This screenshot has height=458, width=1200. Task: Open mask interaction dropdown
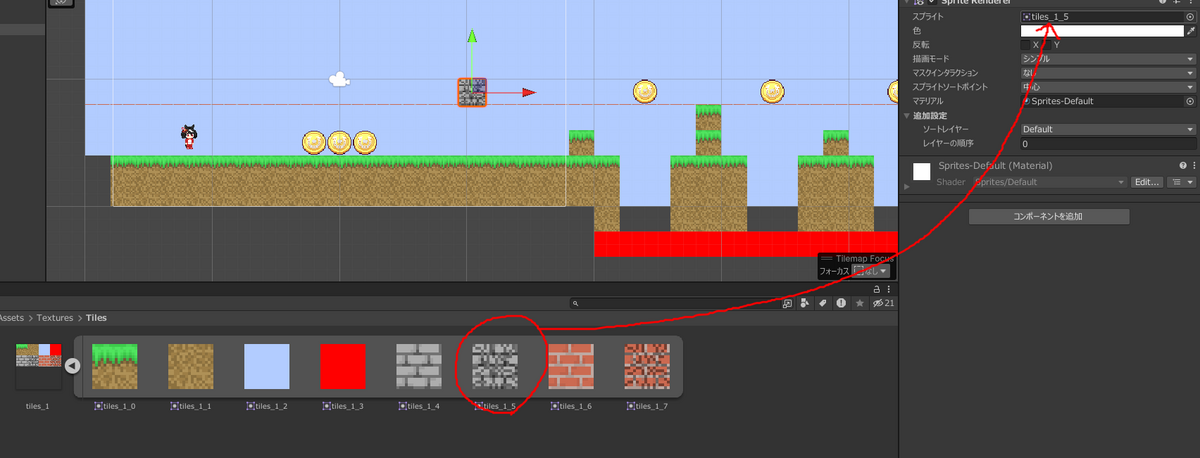[x=1109, y=73]
